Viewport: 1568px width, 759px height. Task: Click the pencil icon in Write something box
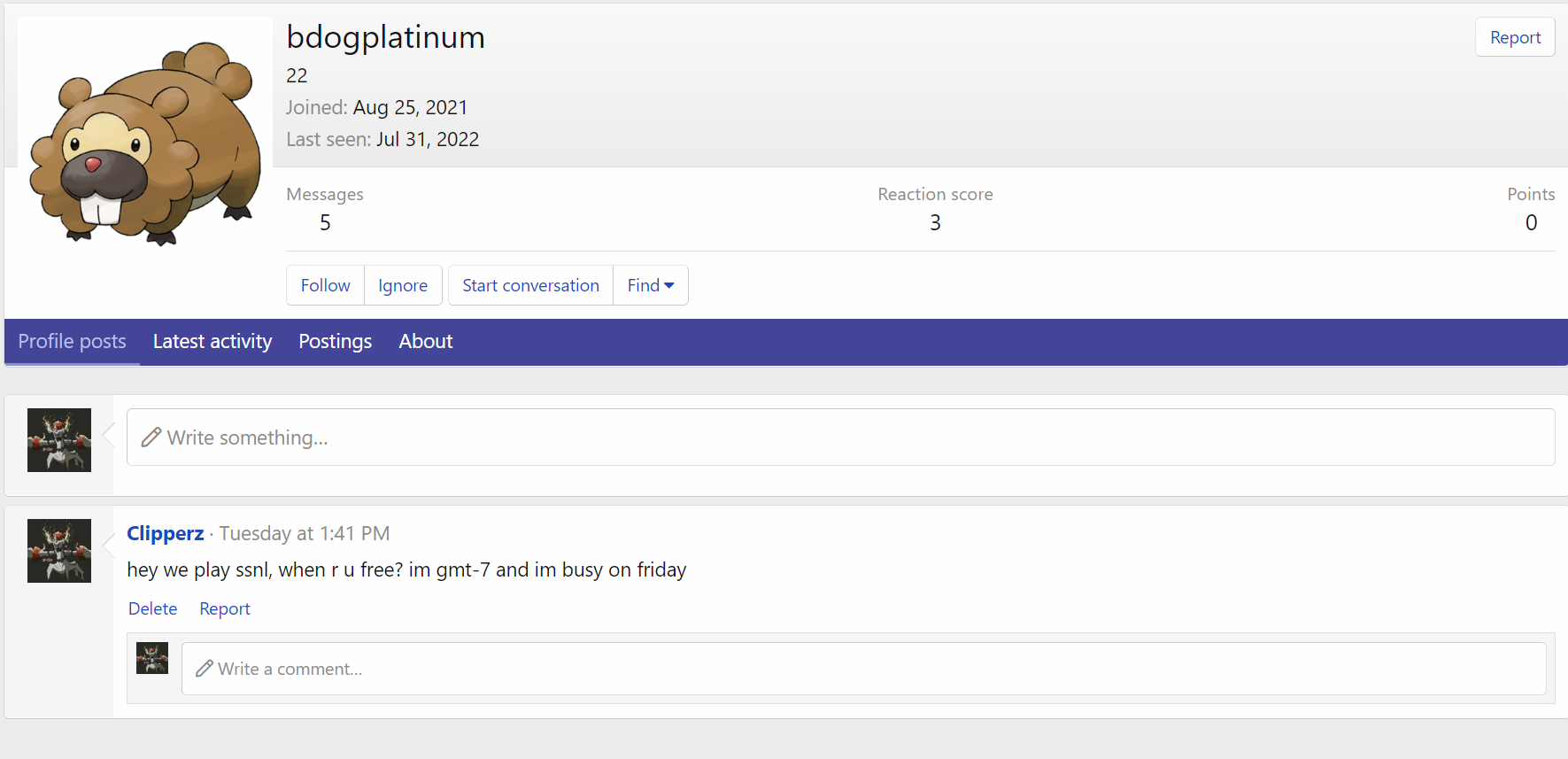151,438
